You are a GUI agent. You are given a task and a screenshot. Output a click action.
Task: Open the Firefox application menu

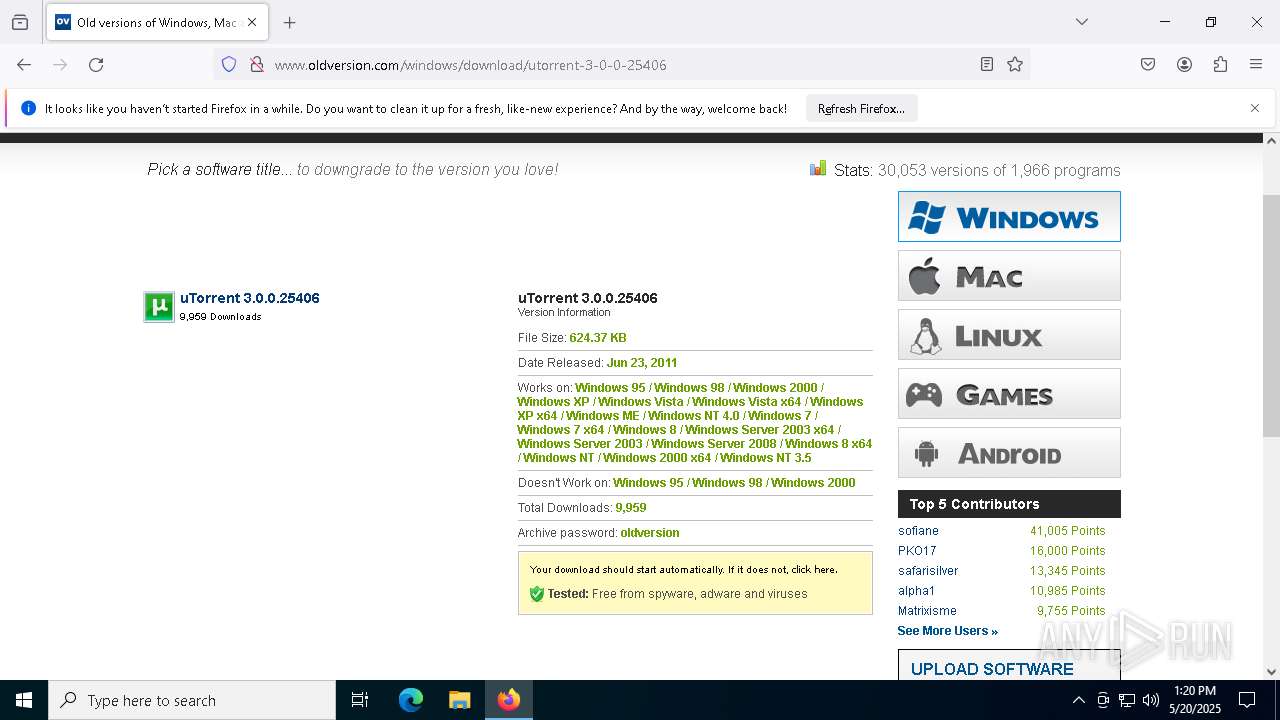1256,65
